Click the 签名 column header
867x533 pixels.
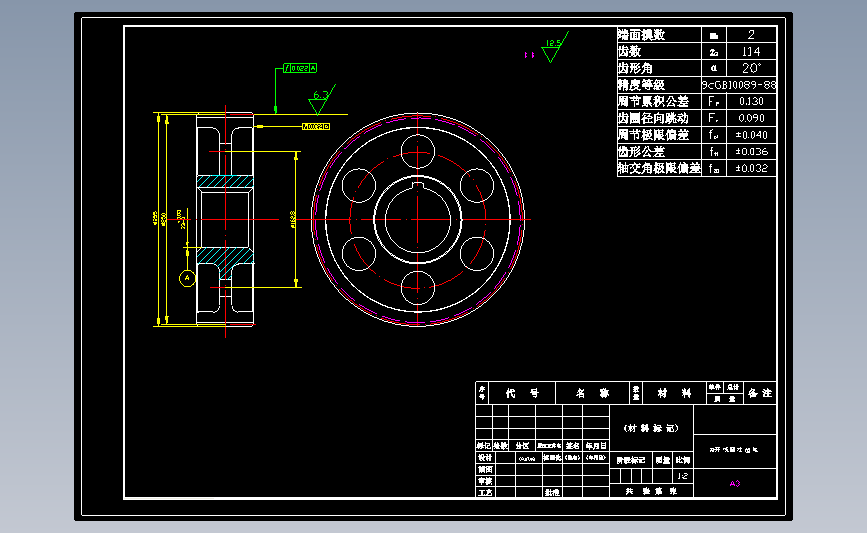point(572,446)
